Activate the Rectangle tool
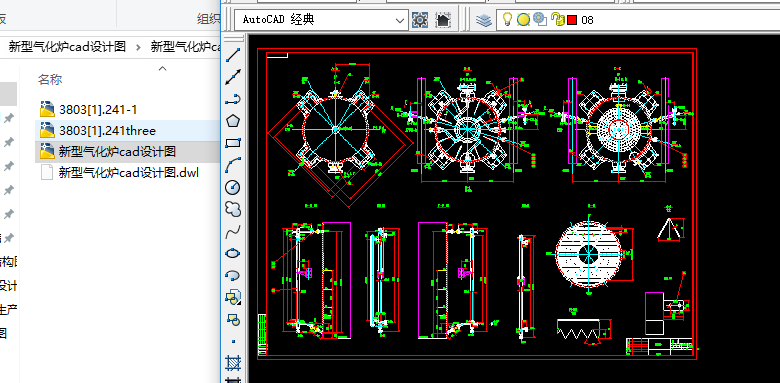Image resolution: width=780 pixels, height=383 pixels. point(233,143)
